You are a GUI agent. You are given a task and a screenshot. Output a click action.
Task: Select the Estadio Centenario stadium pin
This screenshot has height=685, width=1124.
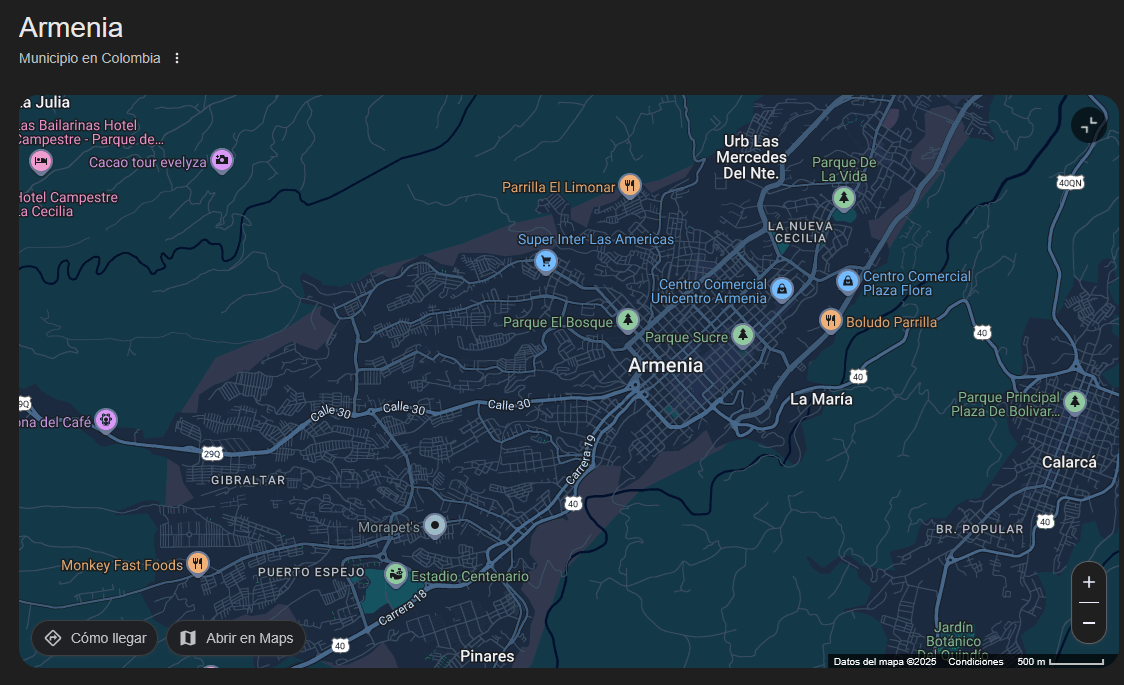point(396,575)
